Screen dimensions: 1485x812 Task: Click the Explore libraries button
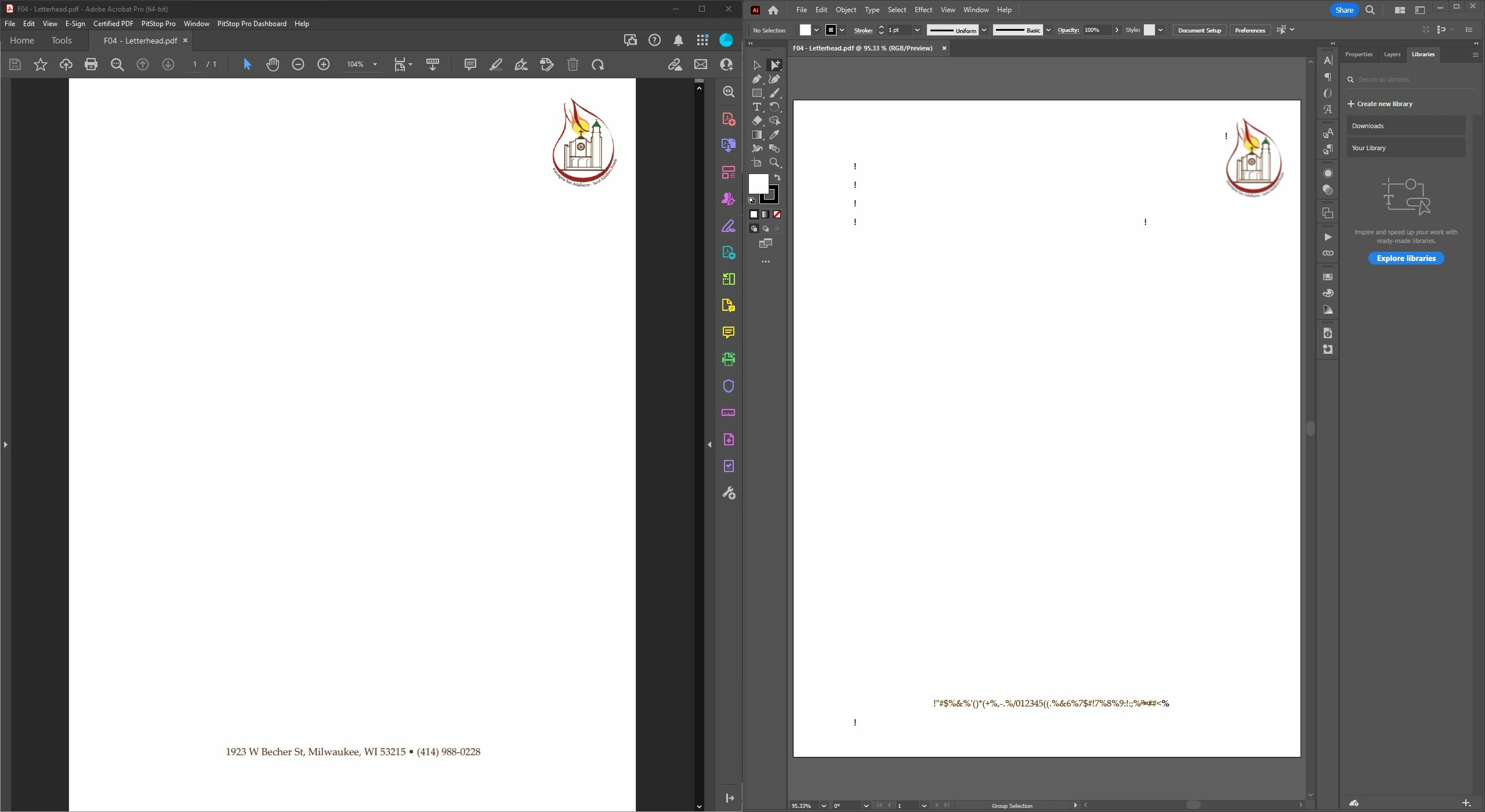[x=1406, y=259]
